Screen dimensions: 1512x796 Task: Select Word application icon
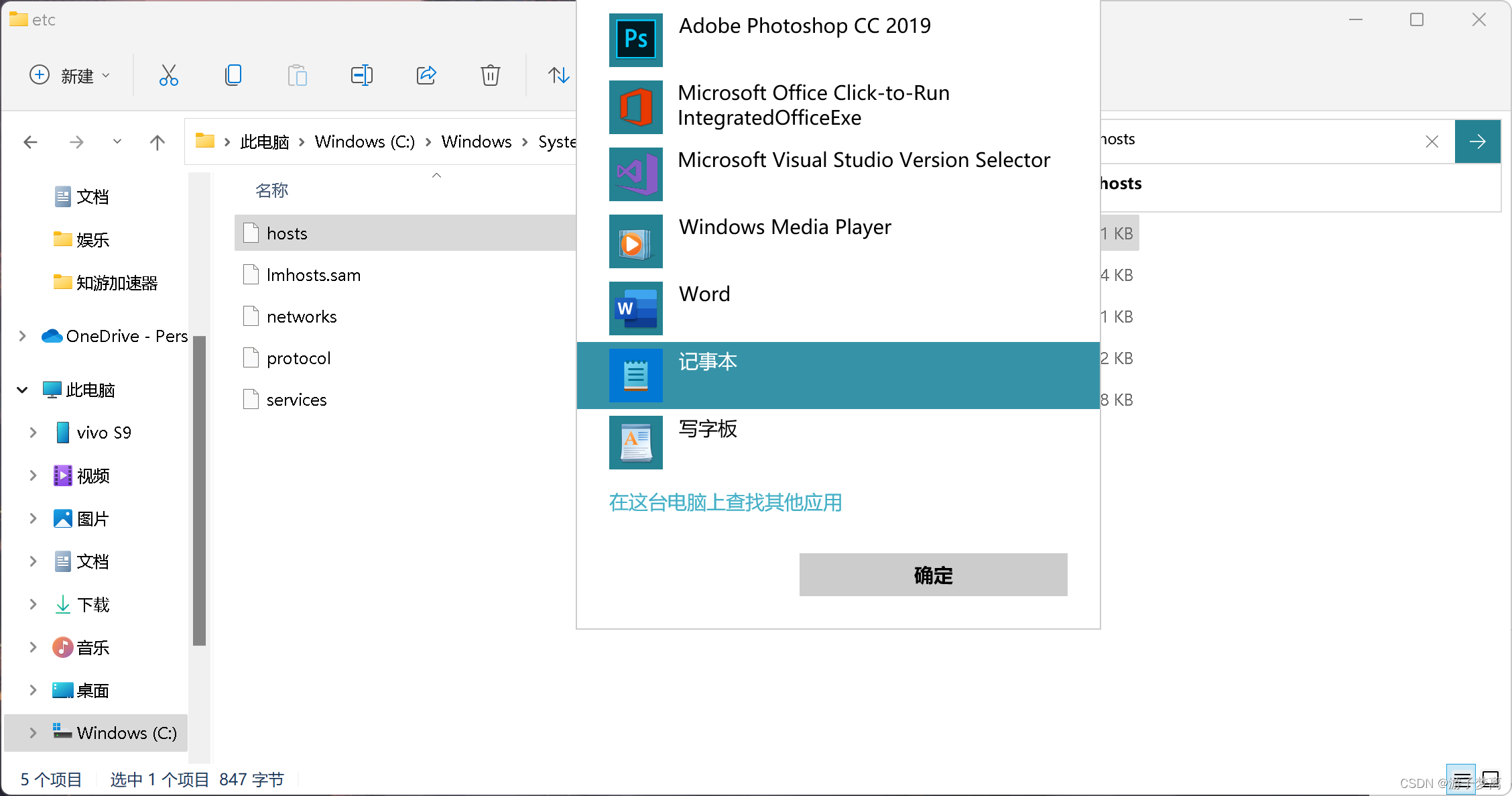tap(636, 308)
